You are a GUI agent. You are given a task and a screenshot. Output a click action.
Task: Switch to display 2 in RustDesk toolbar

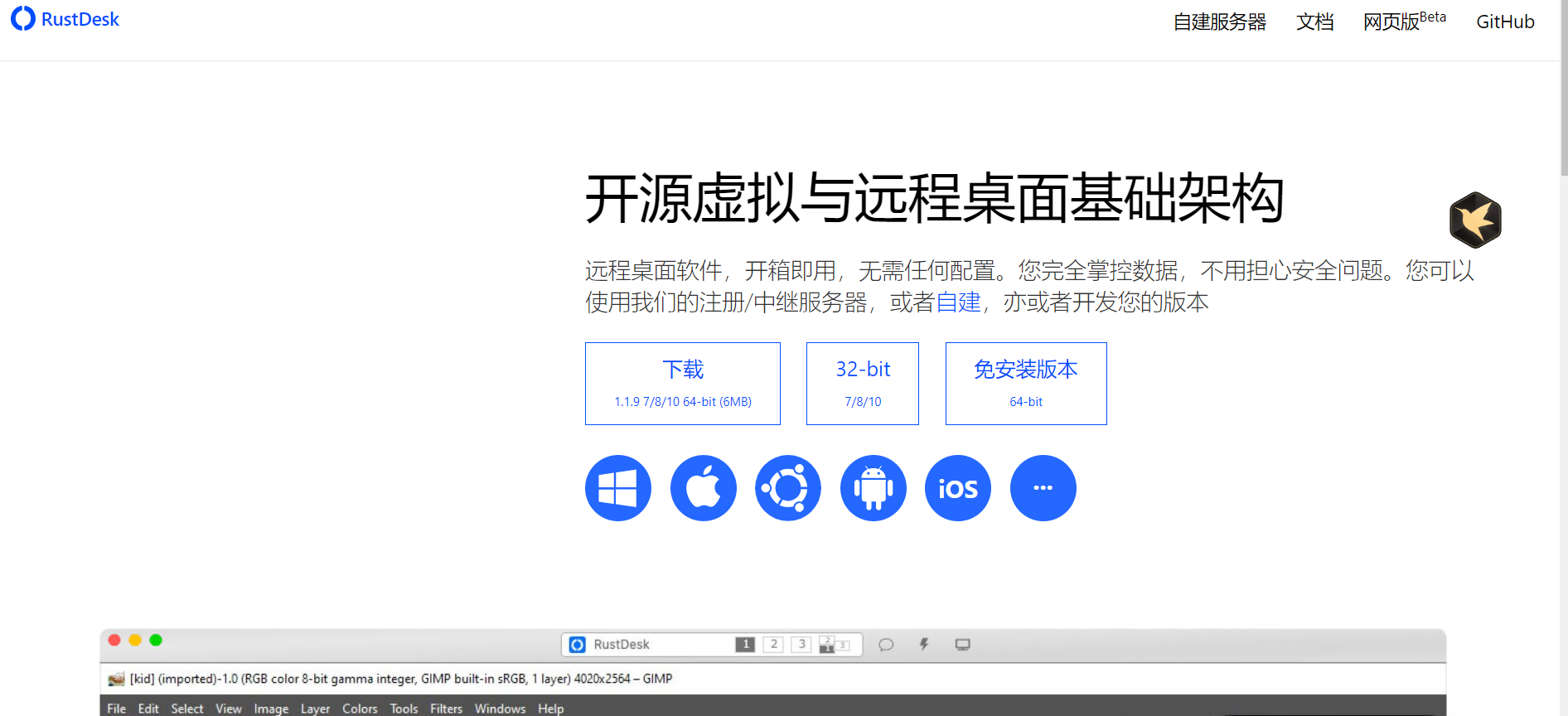773,645
